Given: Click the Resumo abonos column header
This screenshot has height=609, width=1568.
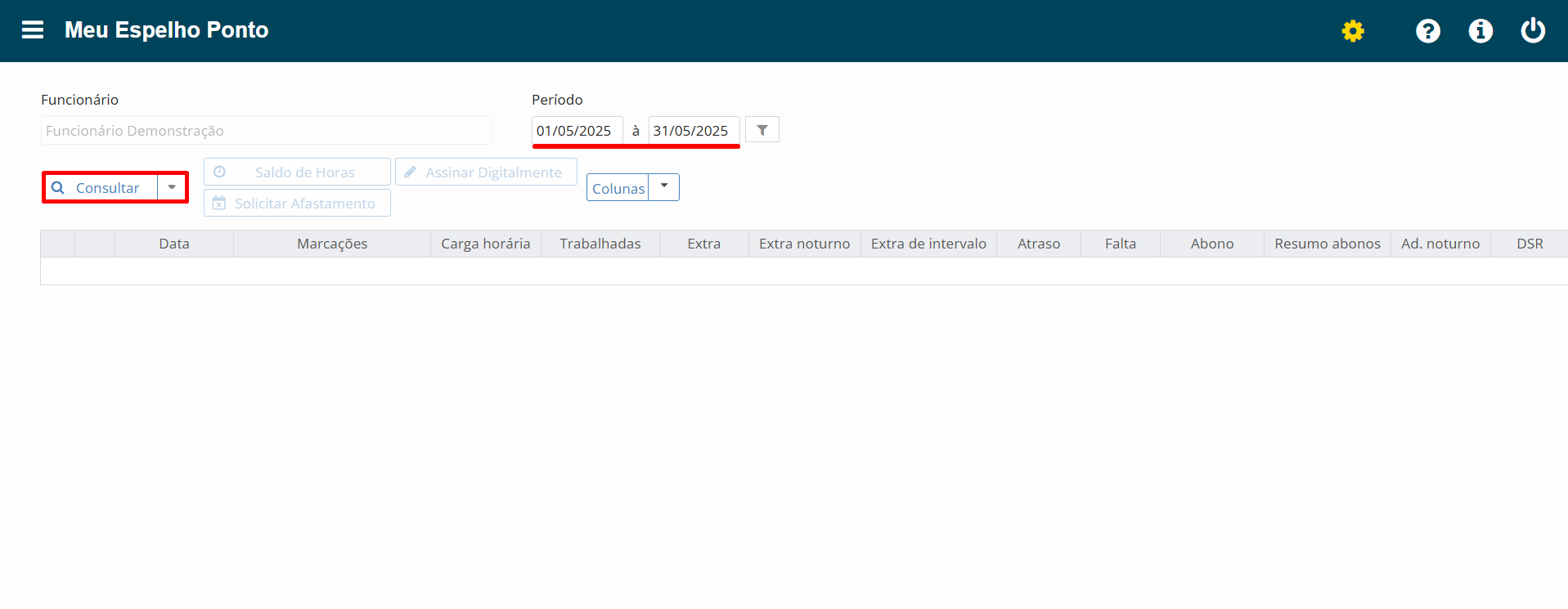Looking at the screenshot, I should pyautogui.click(x=1328, y=244).
